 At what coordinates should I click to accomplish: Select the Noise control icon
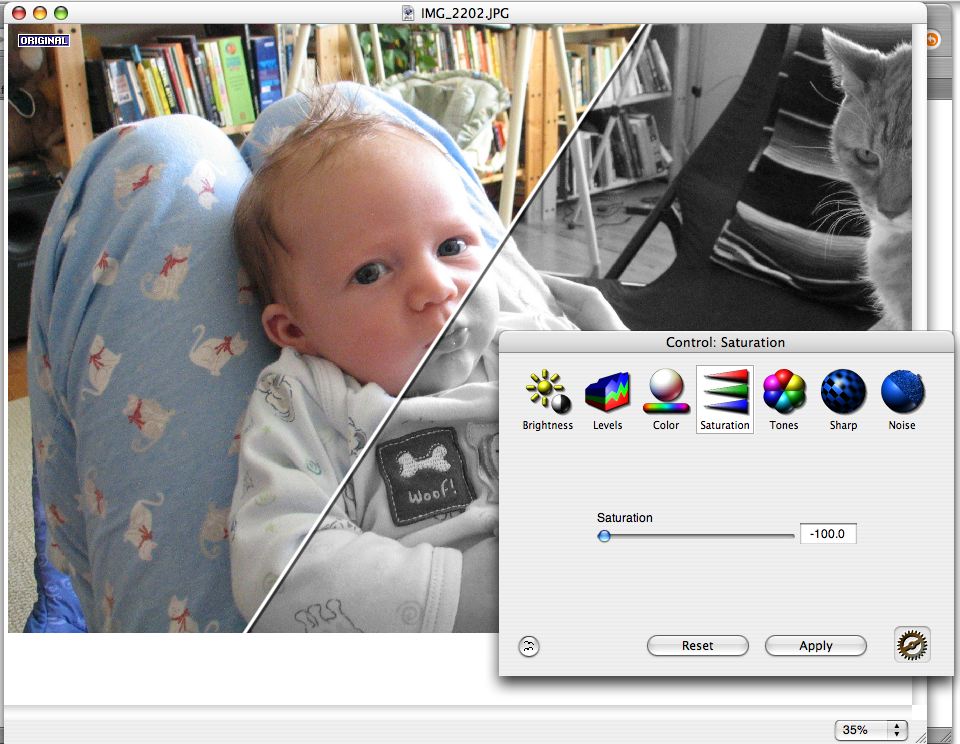pyautogui.click(x=902, y=400)
